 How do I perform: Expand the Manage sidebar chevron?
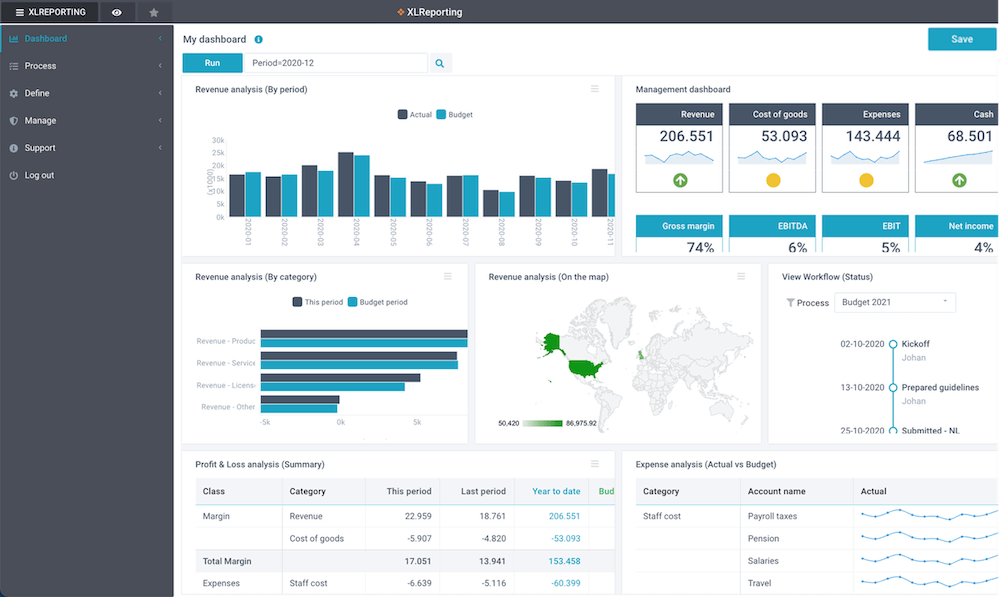click(160, 121)
